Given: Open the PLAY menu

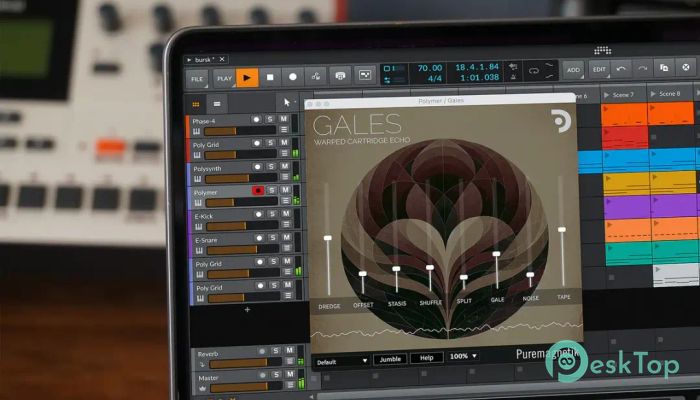Looking at the screenshot, I should 224,79.
